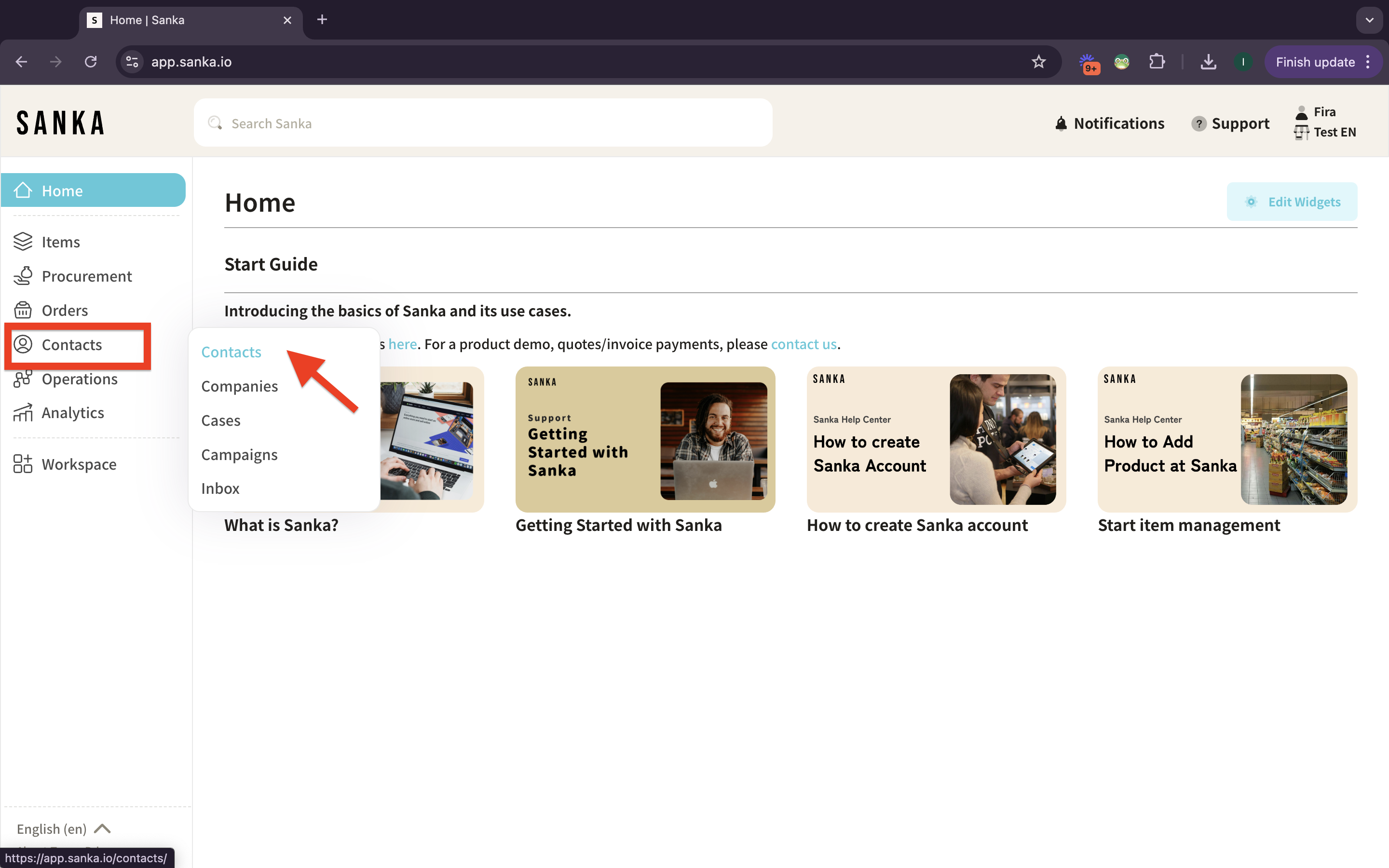Click the Edit Widgets button

(1292, 202)
